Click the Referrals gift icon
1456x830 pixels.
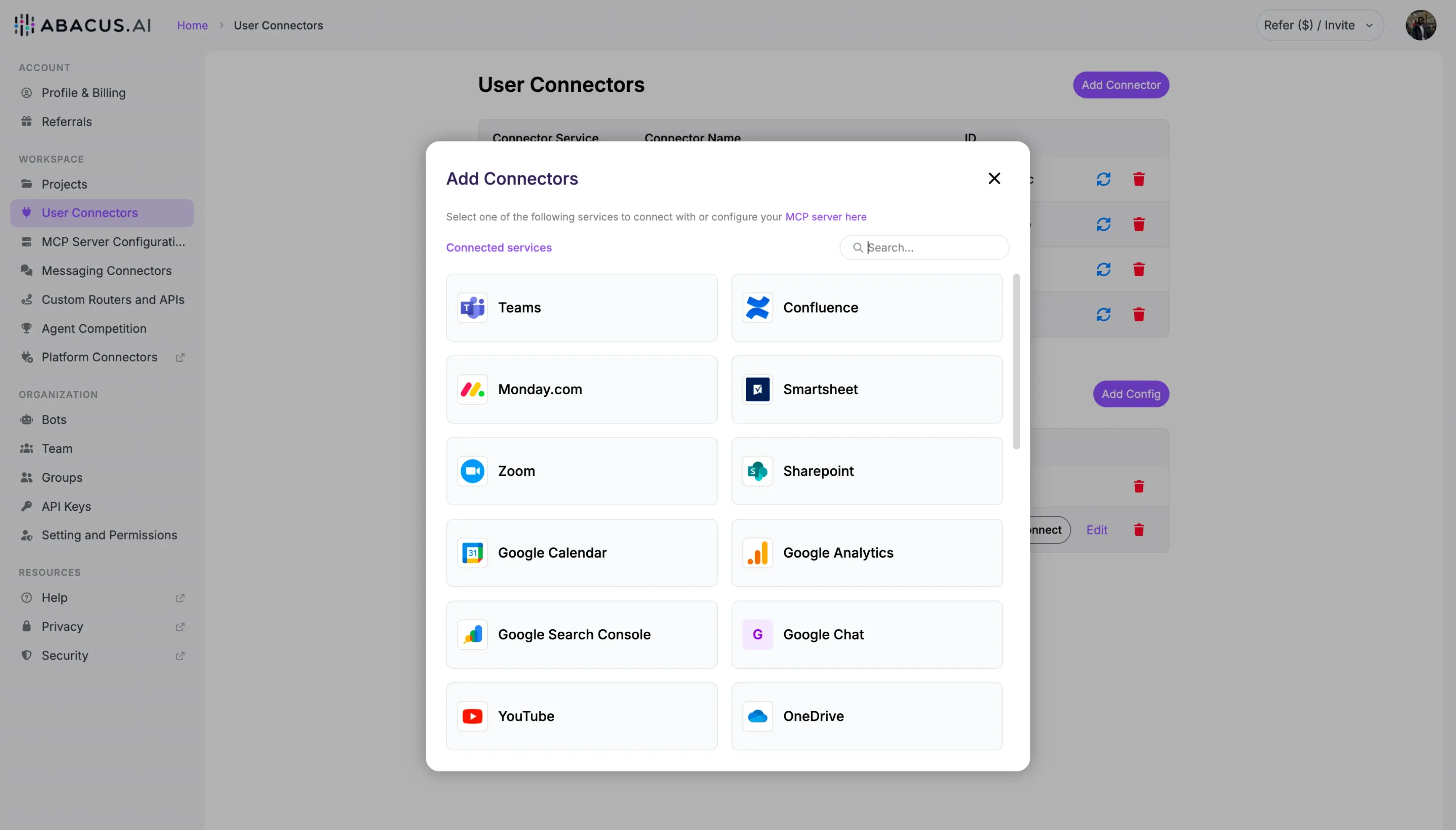(x=26, y=121)
